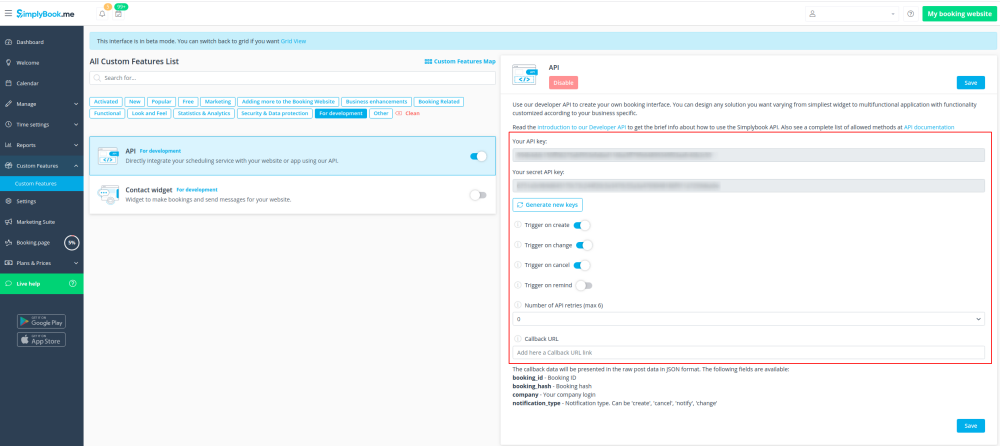Image resolution: width=1000 pixels, height=446 pixels.
Task: Open the App Store badge
Action: point(42,339)
